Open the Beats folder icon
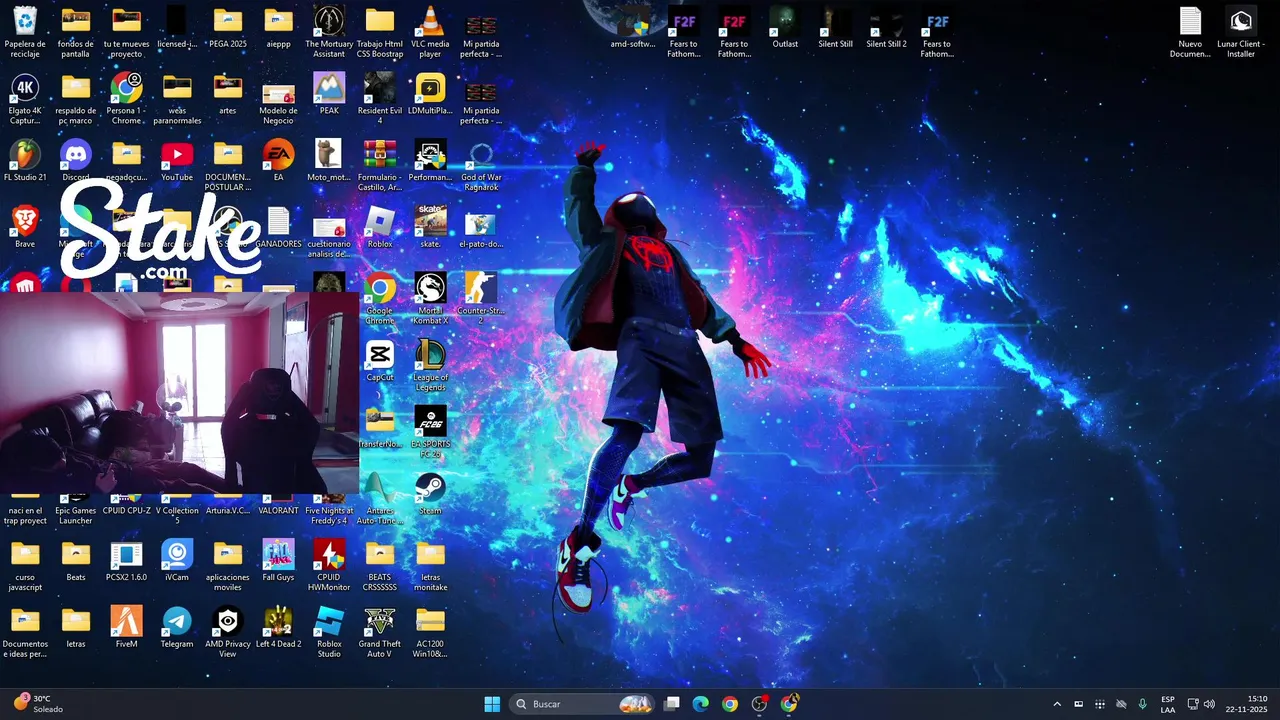 (x=76, y=560)
